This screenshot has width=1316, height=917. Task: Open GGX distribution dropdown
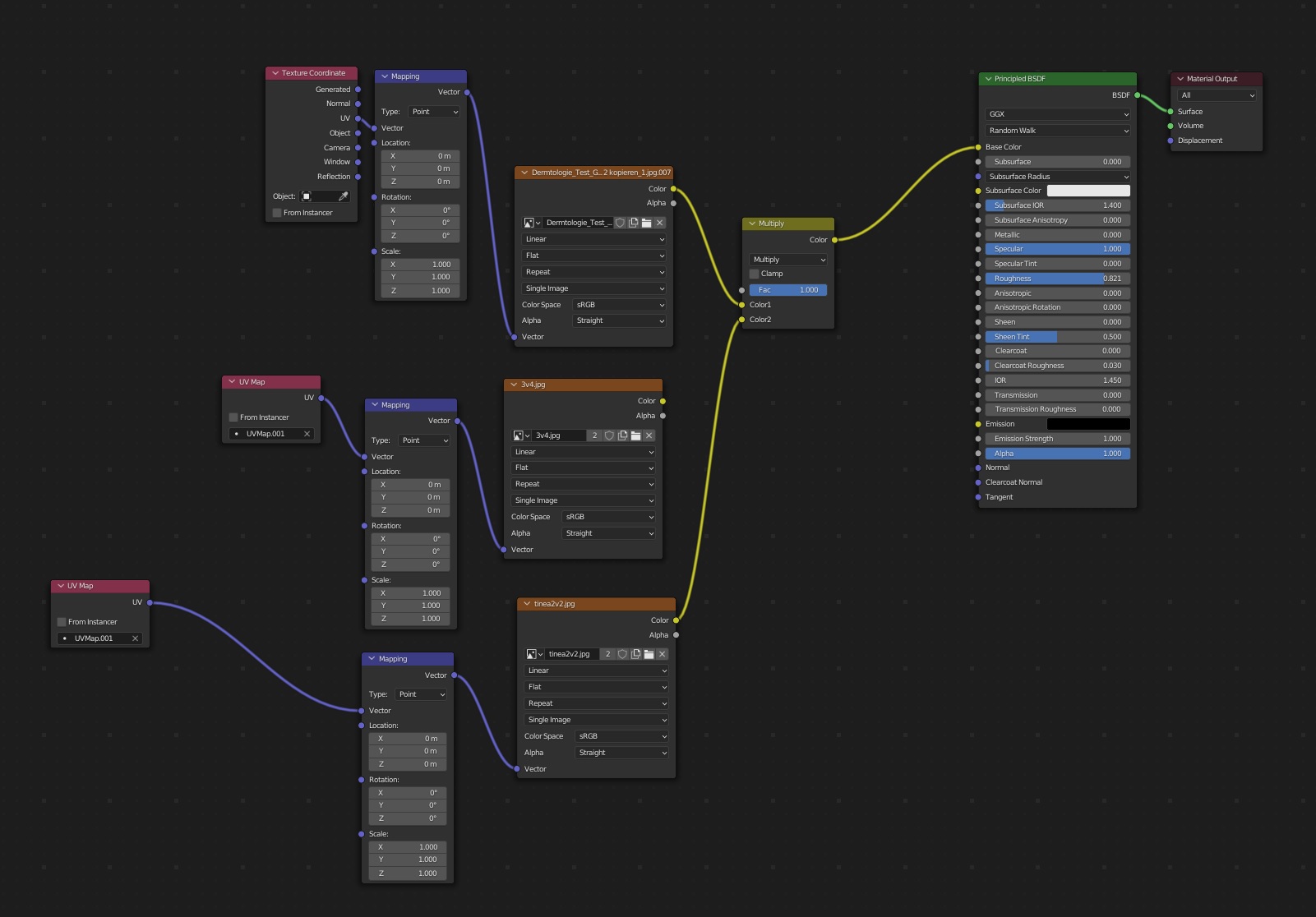pos(1057,114)
